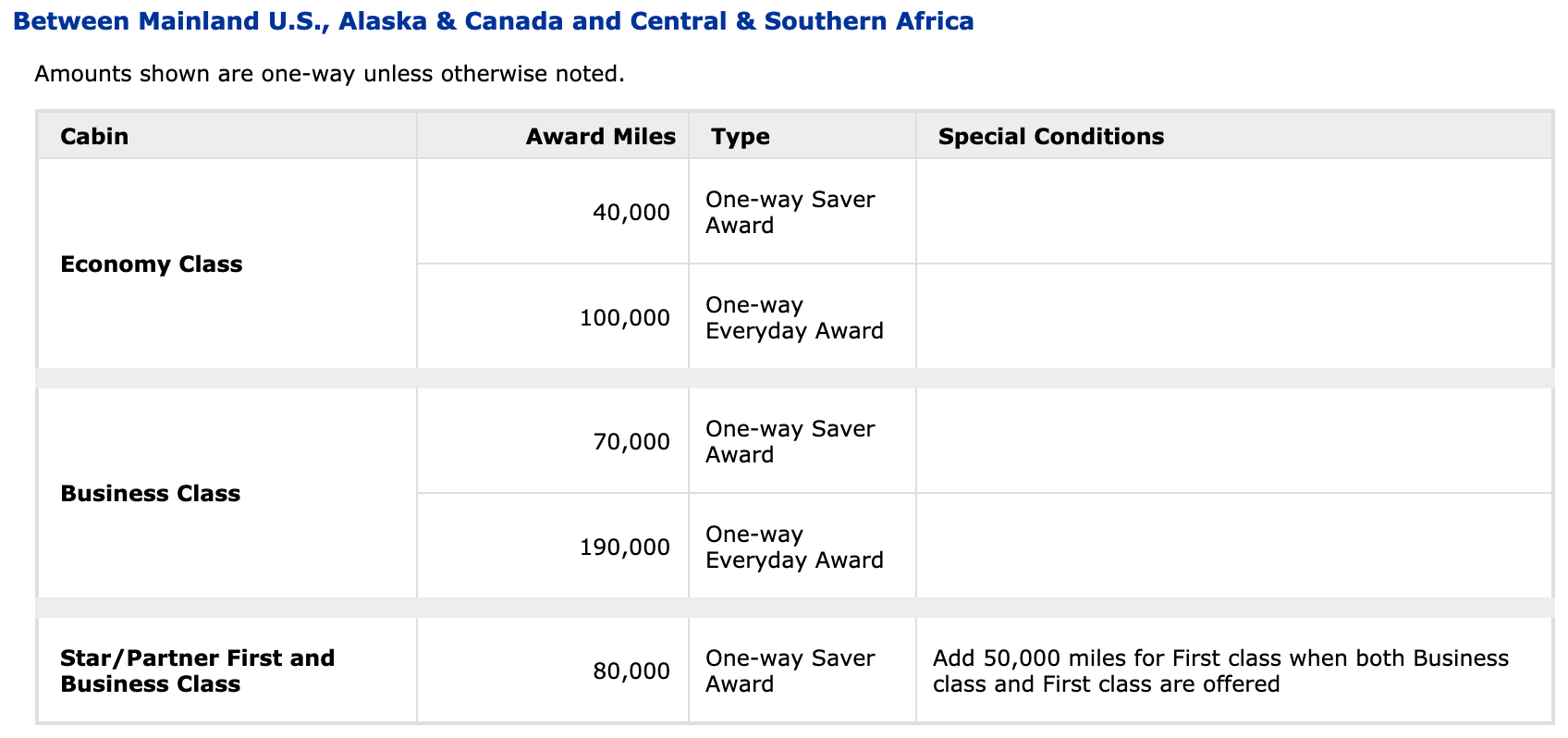The width and height of the screenshot is (1568, 738).
Task: Click Business Class One-way Saver Award type
Action: click(x=790, y=442)
